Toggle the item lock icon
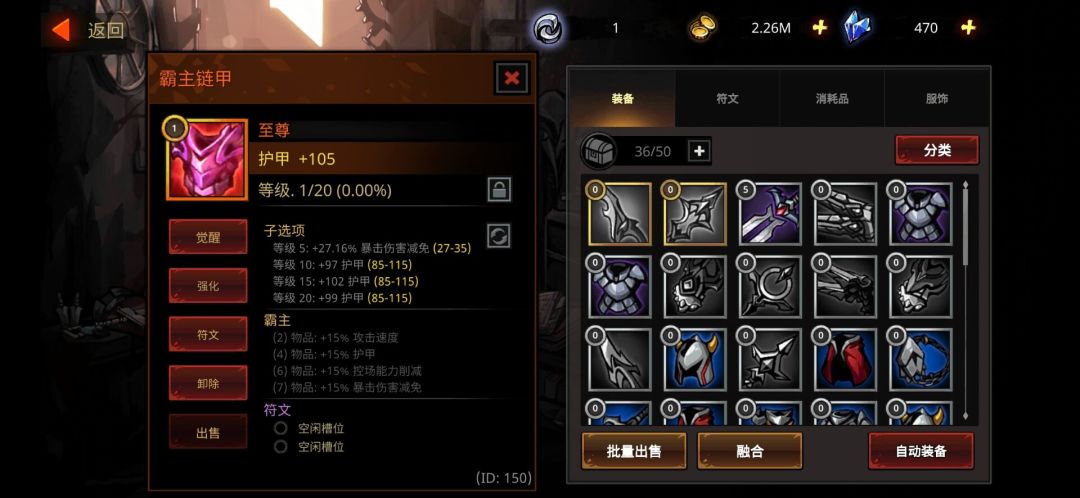 click(x=499, y=189)
